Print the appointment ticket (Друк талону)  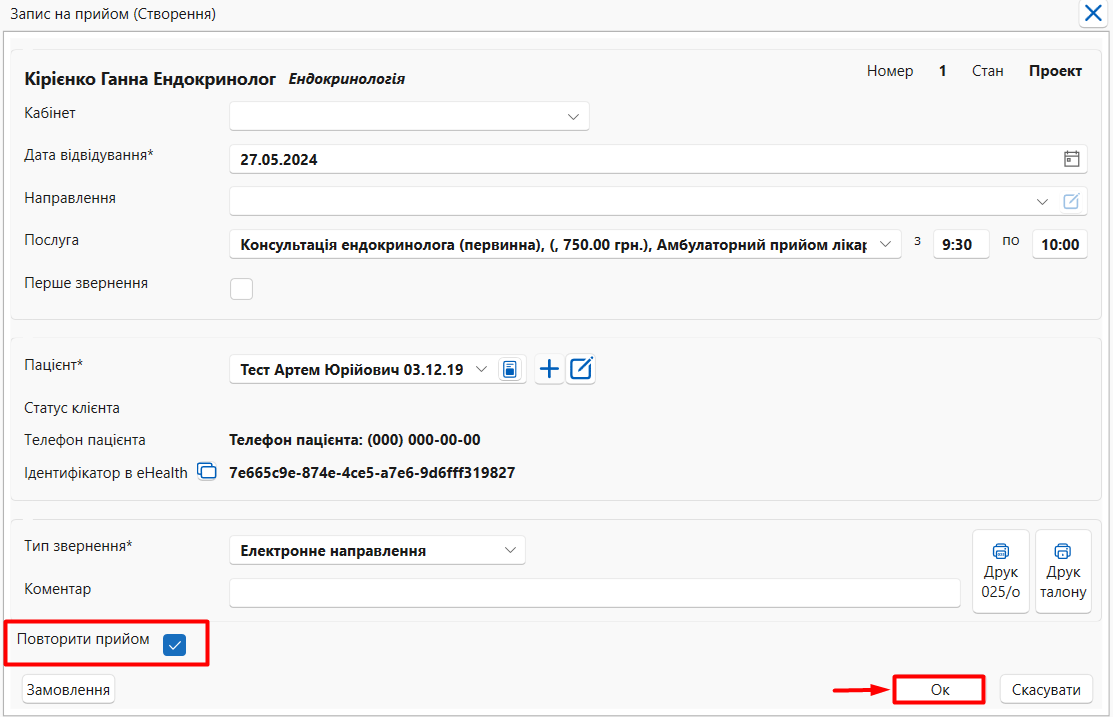coord(1063,571)
